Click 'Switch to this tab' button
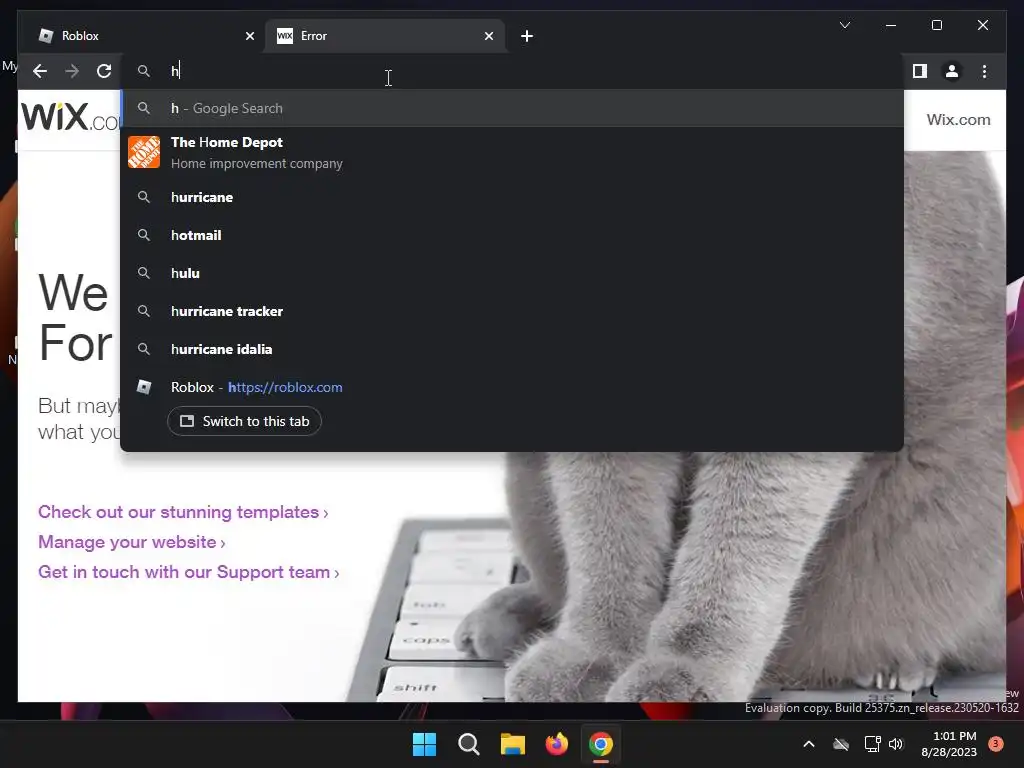Viewport: 1024px width, 768px height. point(244,421)
